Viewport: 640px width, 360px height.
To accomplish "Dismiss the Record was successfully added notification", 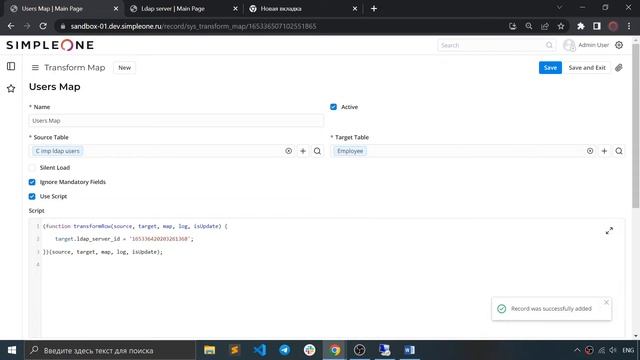I will click(606, 302).
